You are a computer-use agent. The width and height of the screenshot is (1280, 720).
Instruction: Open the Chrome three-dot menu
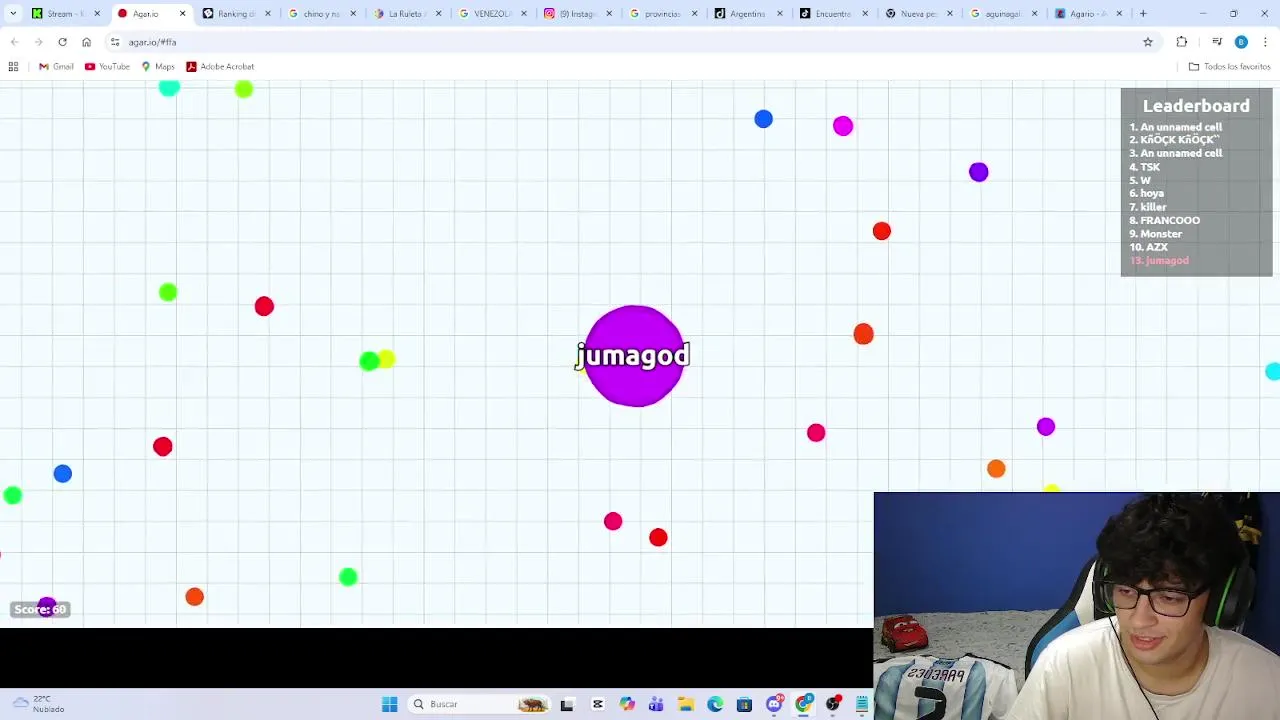pyautogui.click(x=1265, y=42)
